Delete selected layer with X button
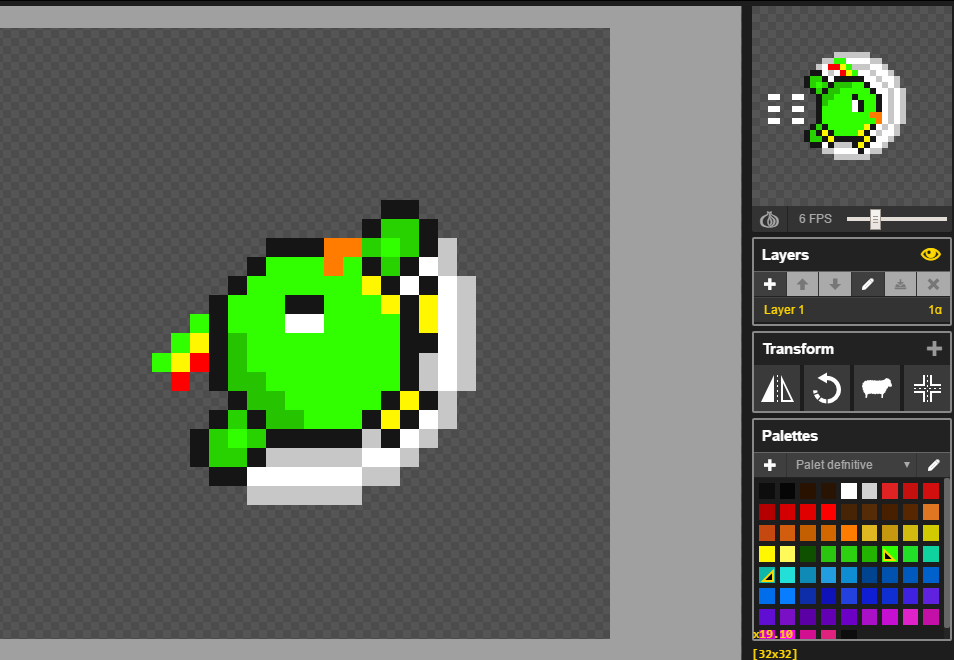Image resolution: width=954 pixels, height=660 pixels. point(933,284)
